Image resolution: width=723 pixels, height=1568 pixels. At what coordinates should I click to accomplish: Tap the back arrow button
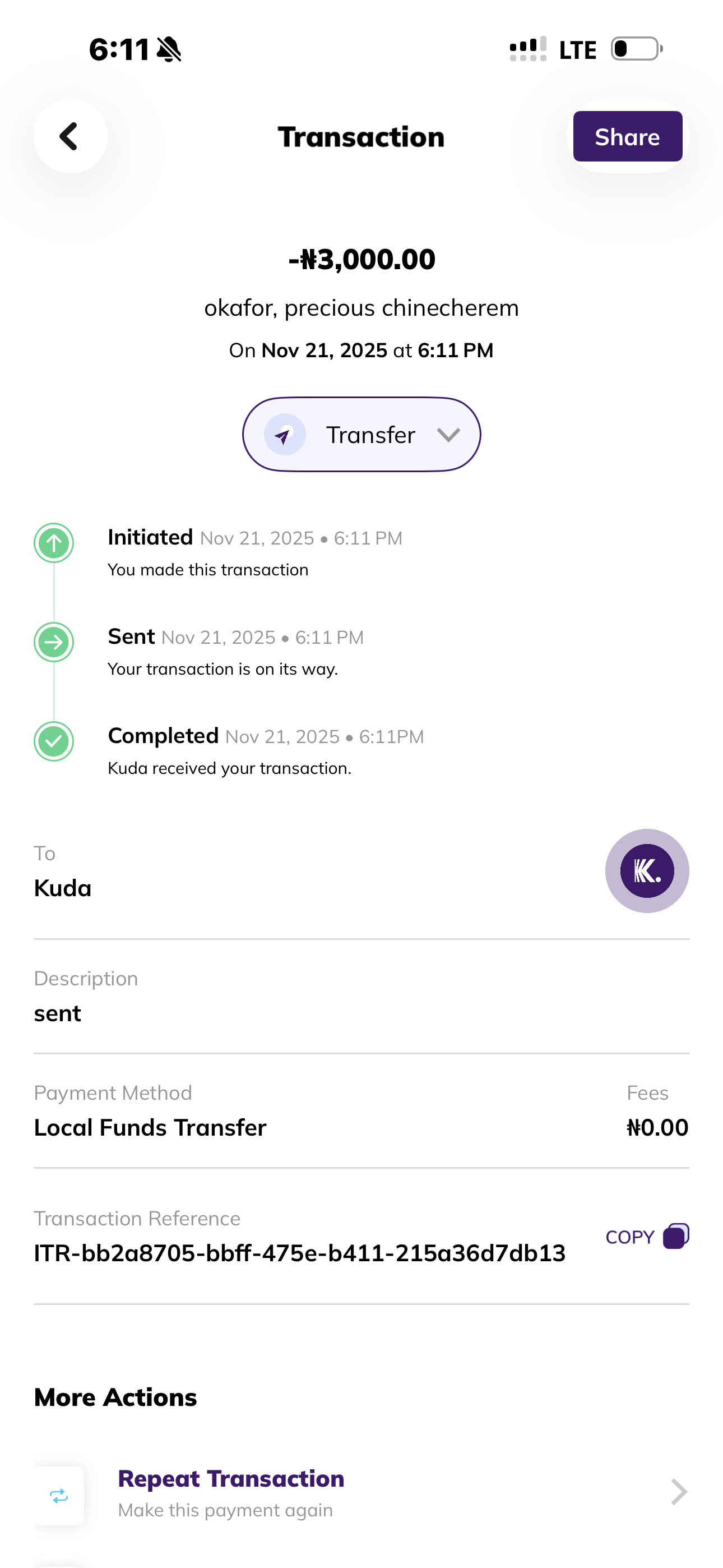(70, 136)
